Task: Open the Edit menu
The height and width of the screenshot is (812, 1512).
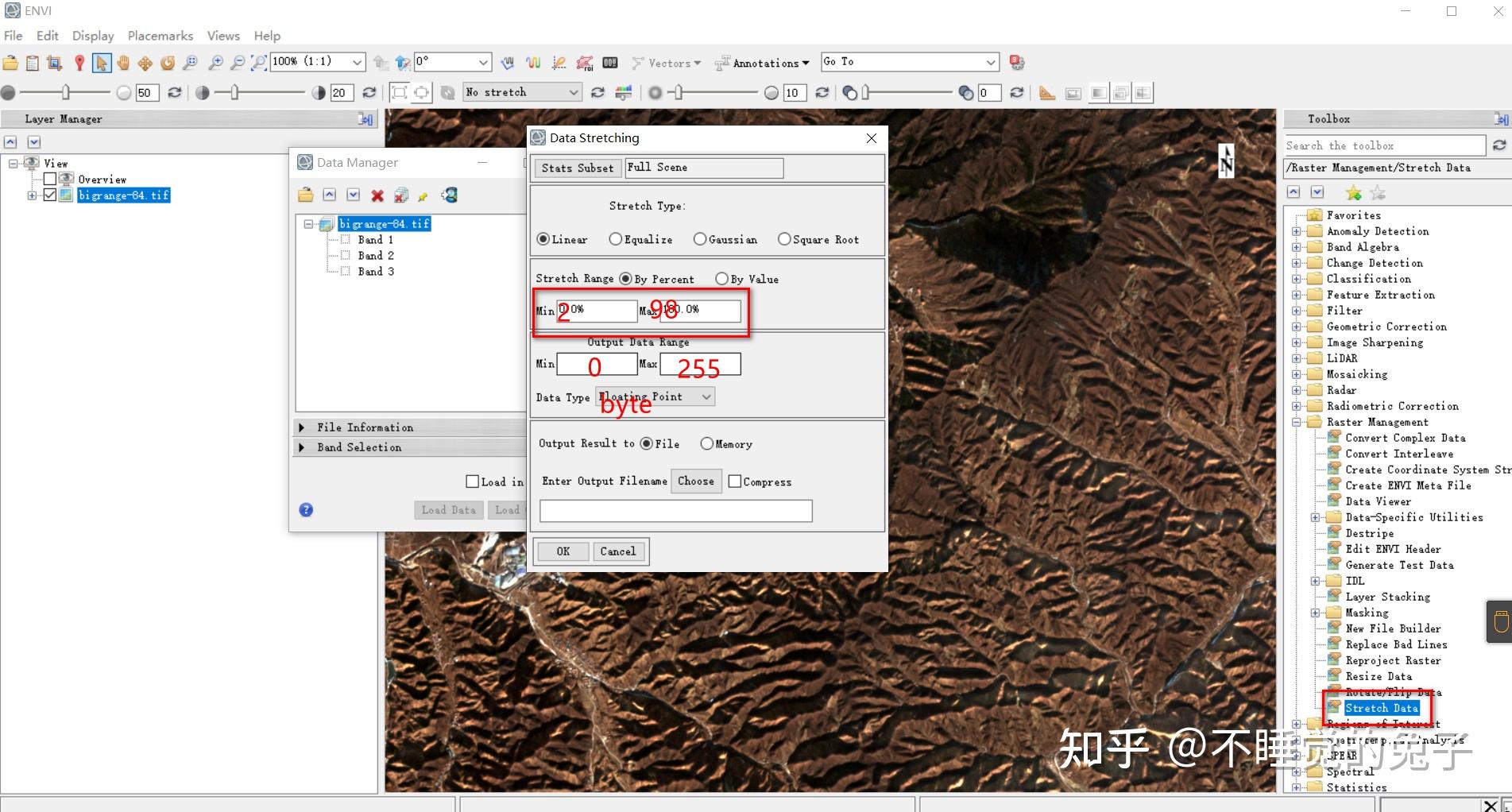Action: pyautogui.click(x=48, y=36)
